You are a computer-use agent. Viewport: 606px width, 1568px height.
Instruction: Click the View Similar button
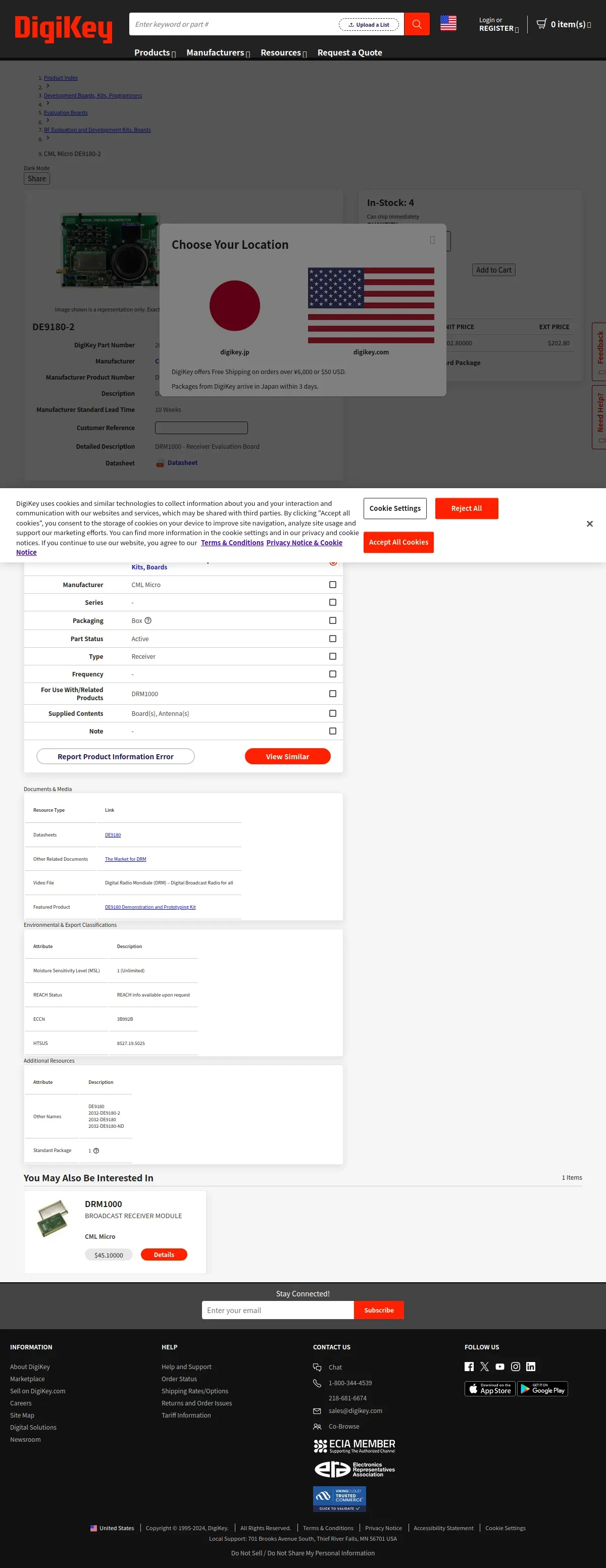(287, 756)
